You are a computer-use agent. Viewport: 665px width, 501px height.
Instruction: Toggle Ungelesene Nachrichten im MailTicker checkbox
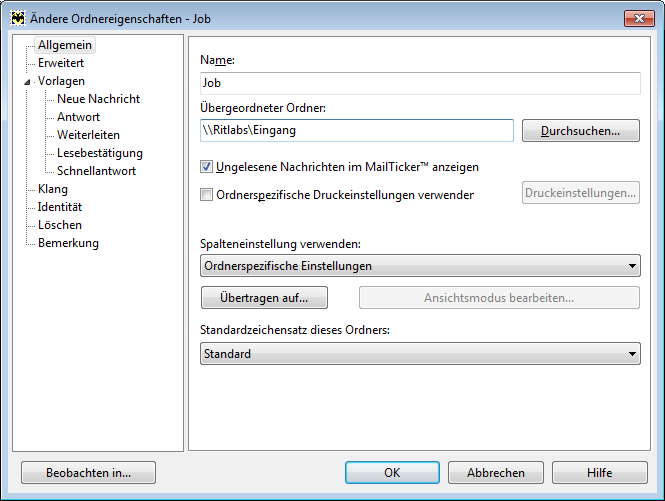[x=206, y=167]
